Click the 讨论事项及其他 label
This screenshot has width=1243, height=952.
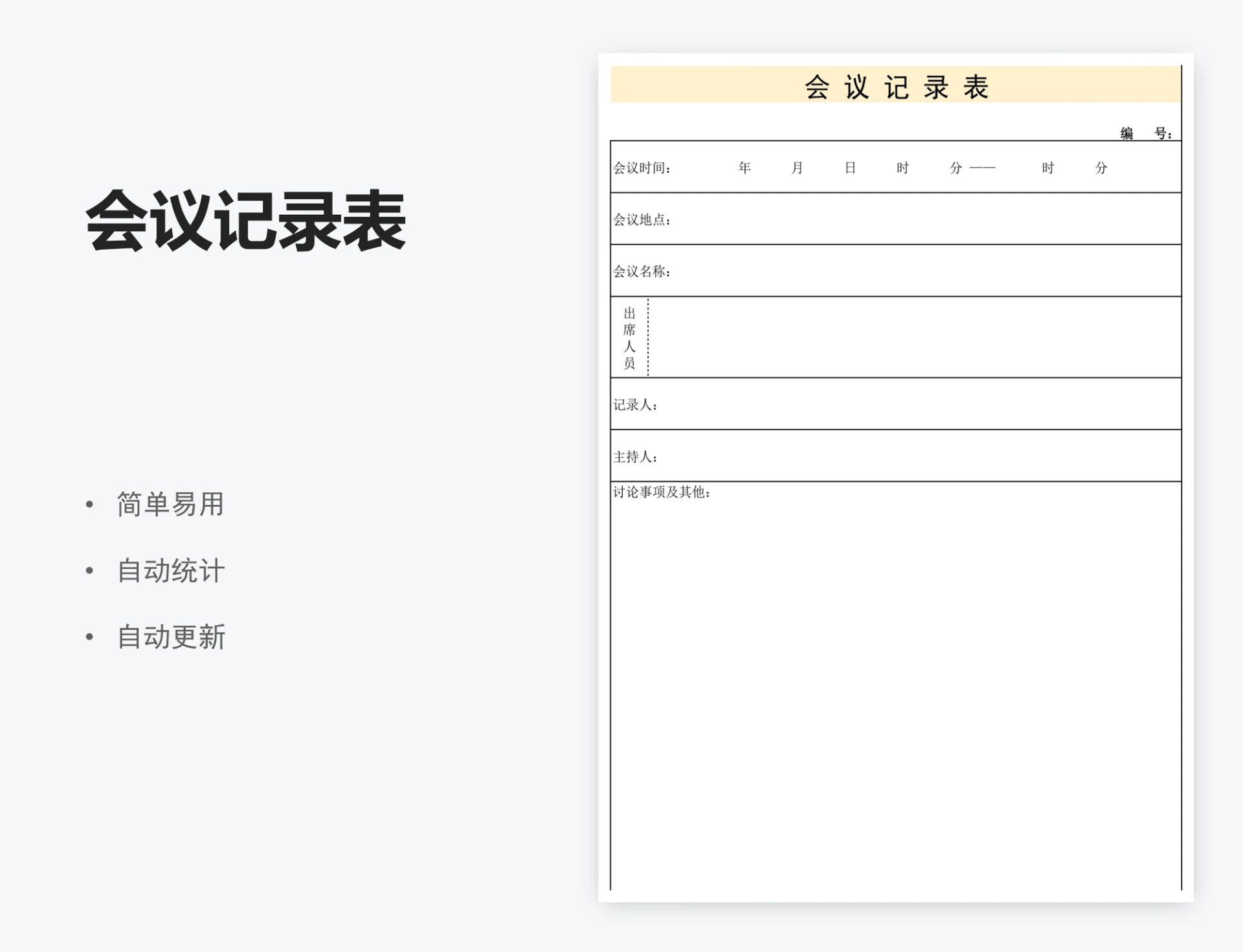tap(662, 493)
